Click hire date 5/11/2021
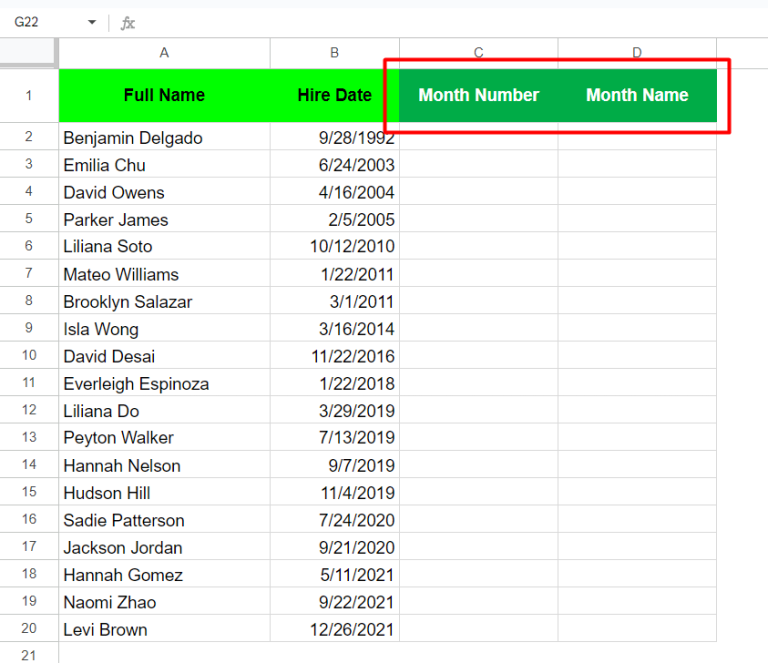This screenshot has height=663, width=768. (x=335, y=574)
